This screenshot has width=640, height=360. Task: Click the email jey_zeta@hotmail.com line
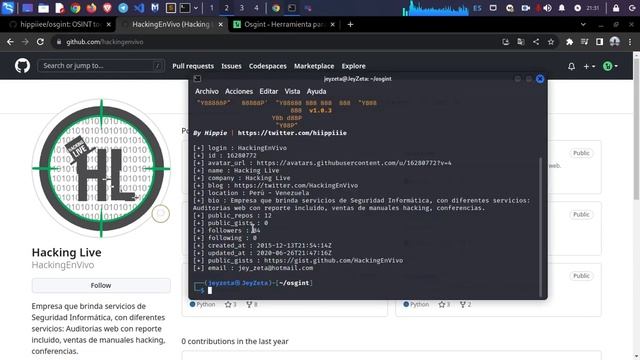point(253,268)
